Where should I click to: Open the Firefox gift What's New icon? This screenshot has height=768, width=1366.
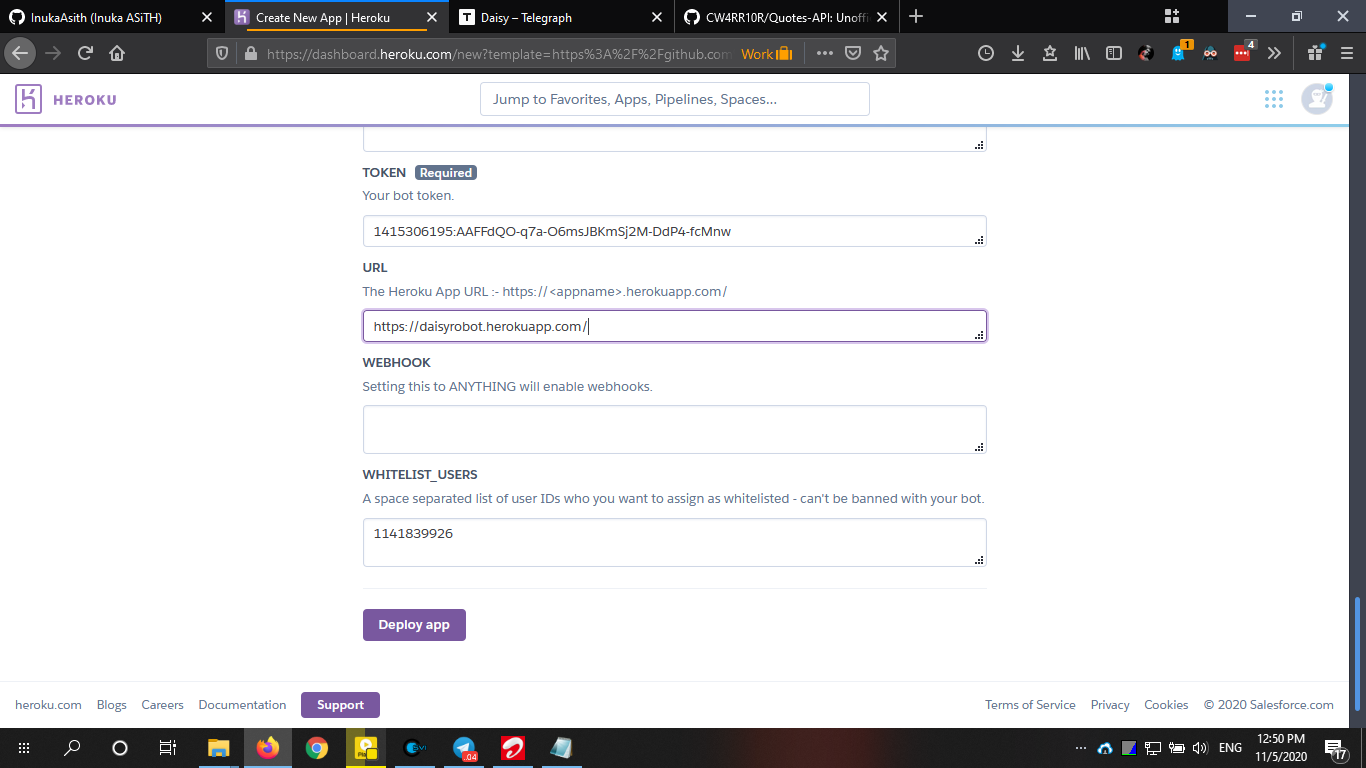[x=1316, y=53]
